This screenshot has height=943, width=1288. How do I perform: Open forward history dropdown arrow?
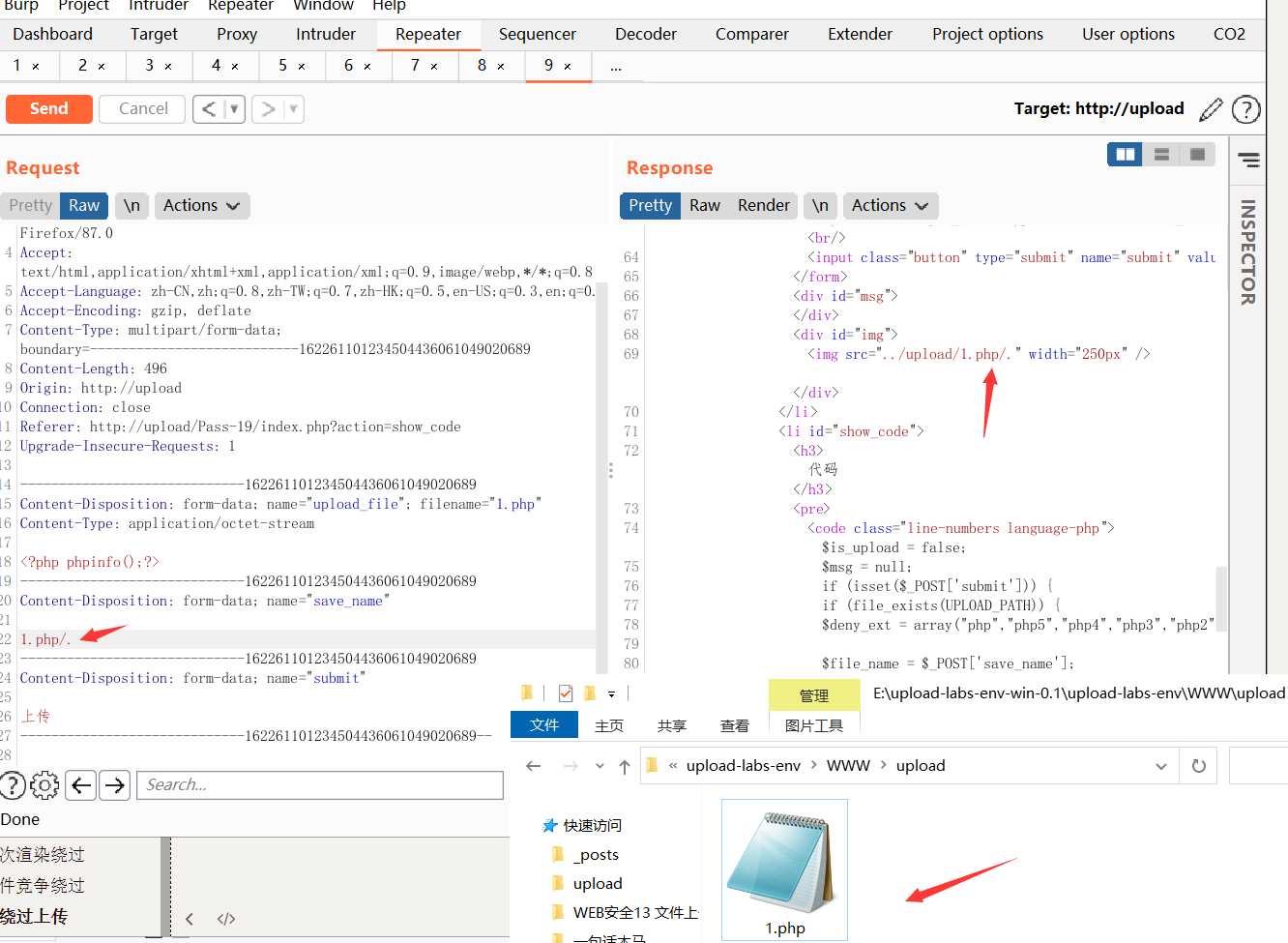(x=294, y=108)
